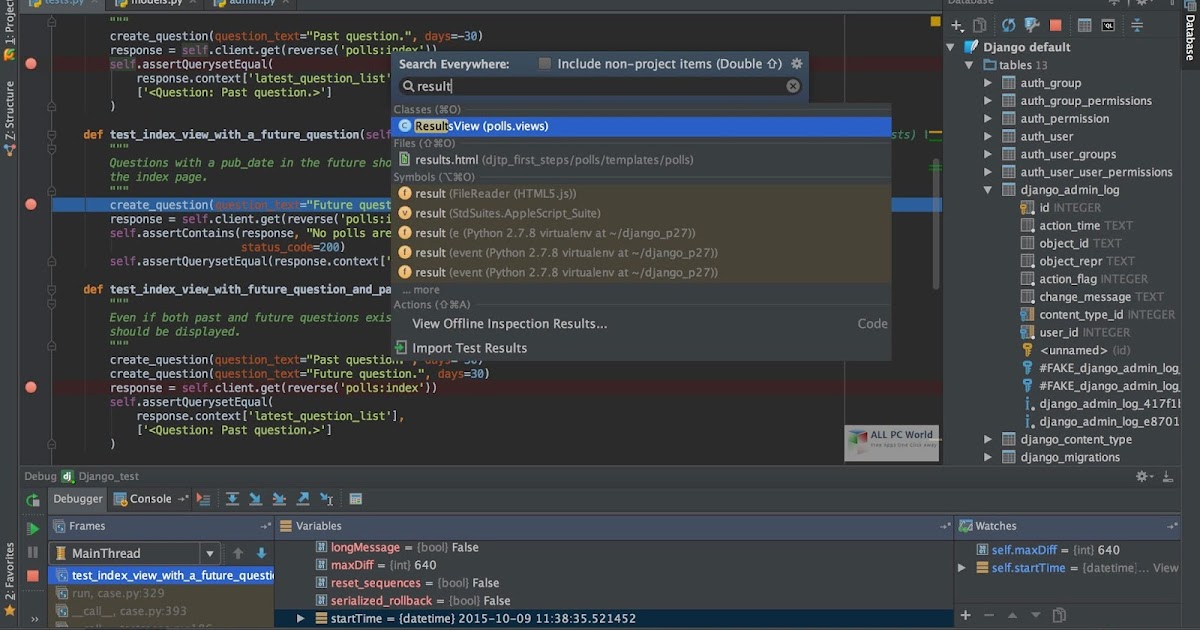Expand the startTime variable node
This screenshot has width=1200, height=630.
coord(300,619)
